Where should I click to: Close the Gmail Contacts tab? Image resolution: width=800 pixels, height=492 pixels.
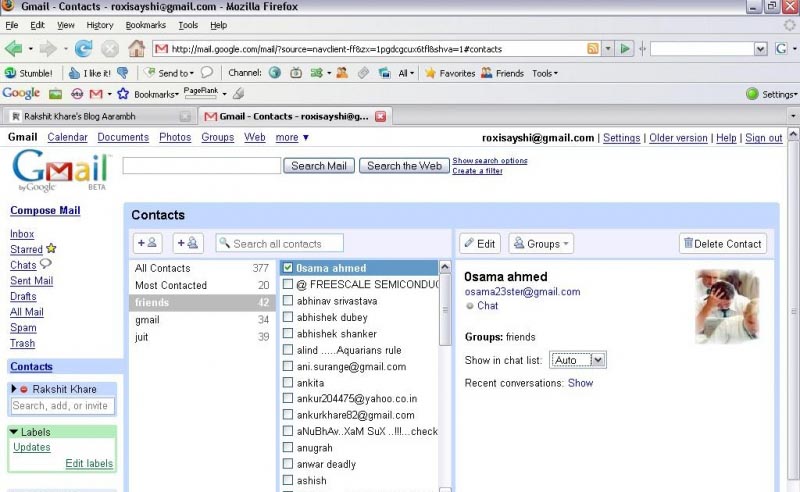[381, 116]
